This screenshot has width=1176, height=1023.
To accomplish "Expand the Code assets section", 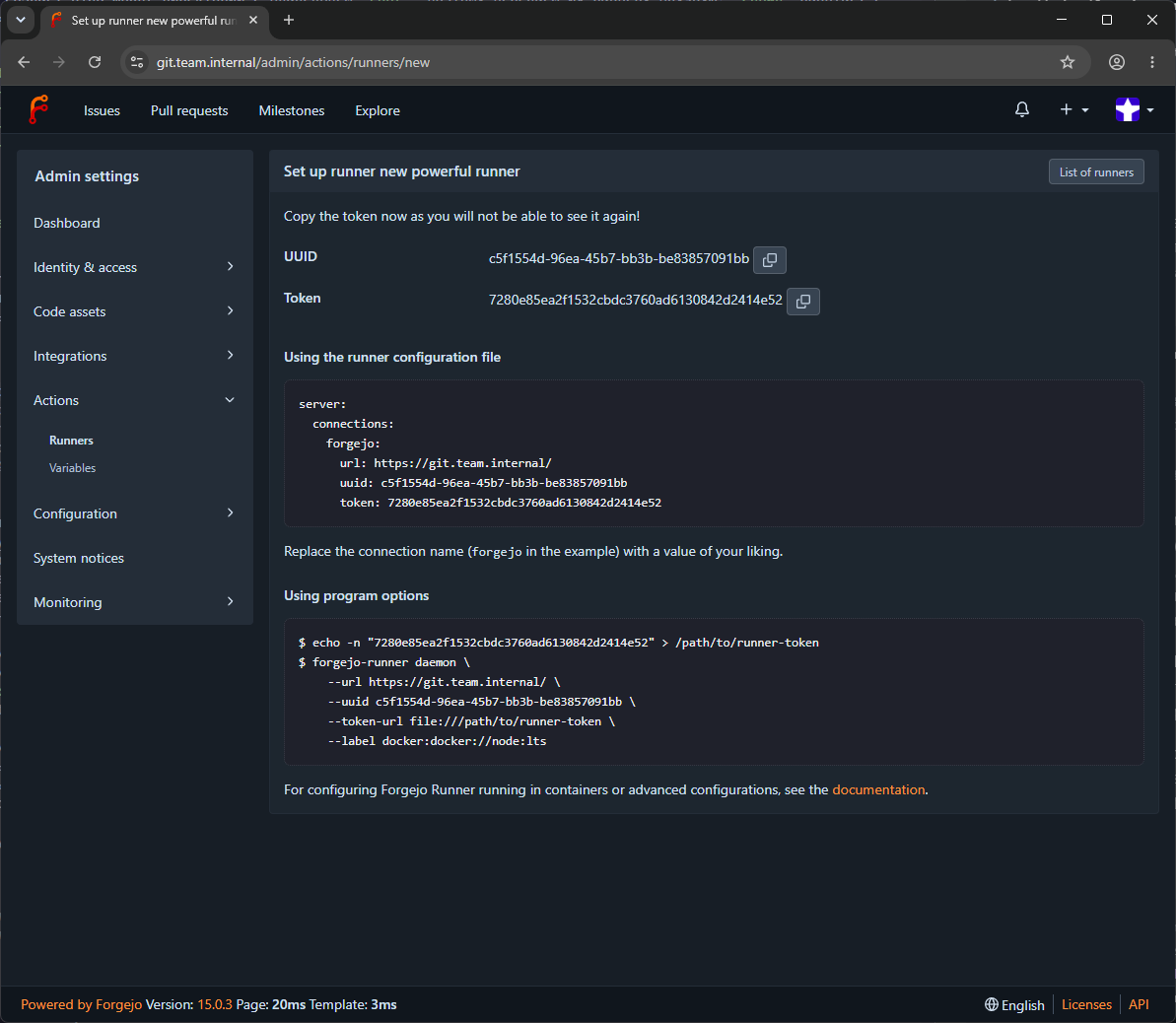I will coord(134,311).
